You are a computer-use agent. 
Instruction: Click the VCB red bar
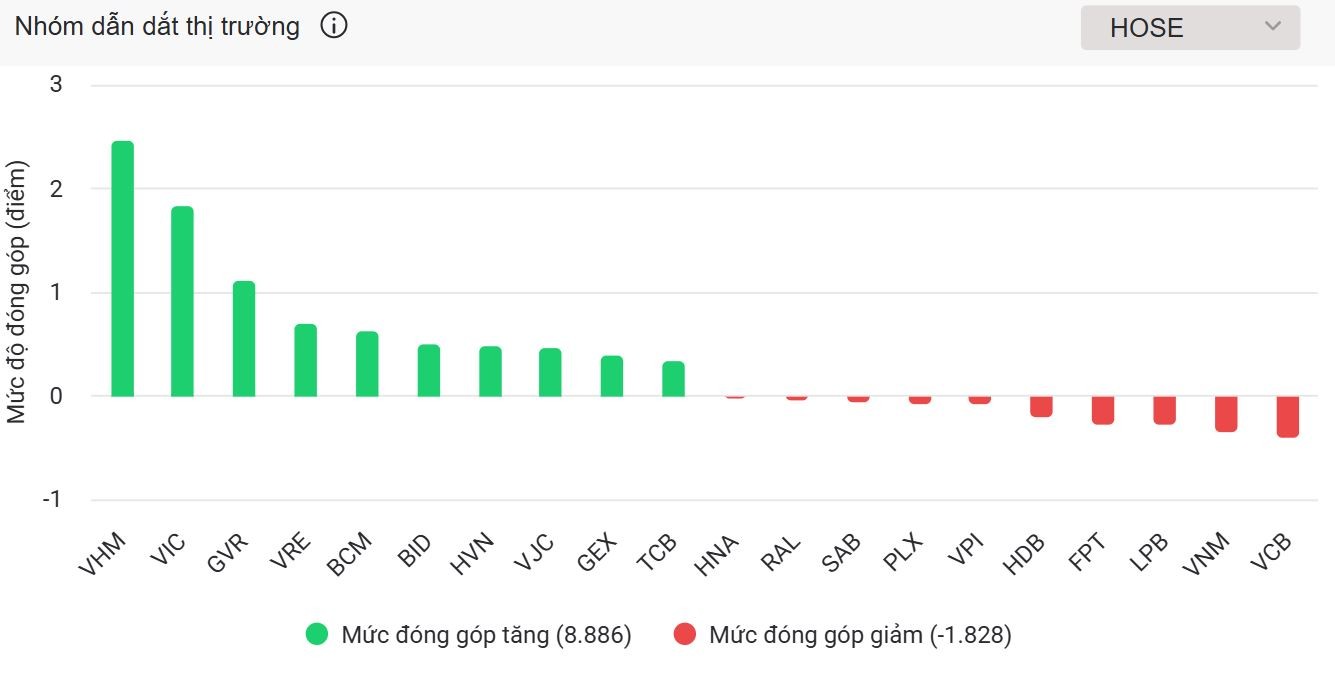[1287, 416]
